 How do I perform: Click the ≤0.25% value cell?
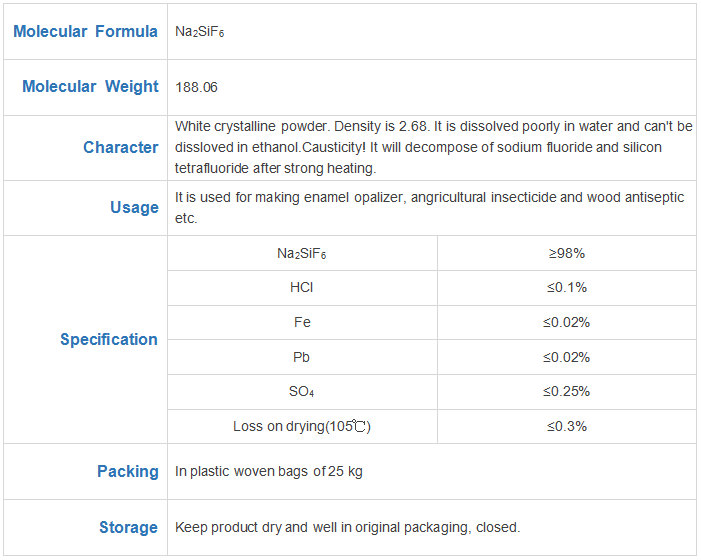pos(567,392)
